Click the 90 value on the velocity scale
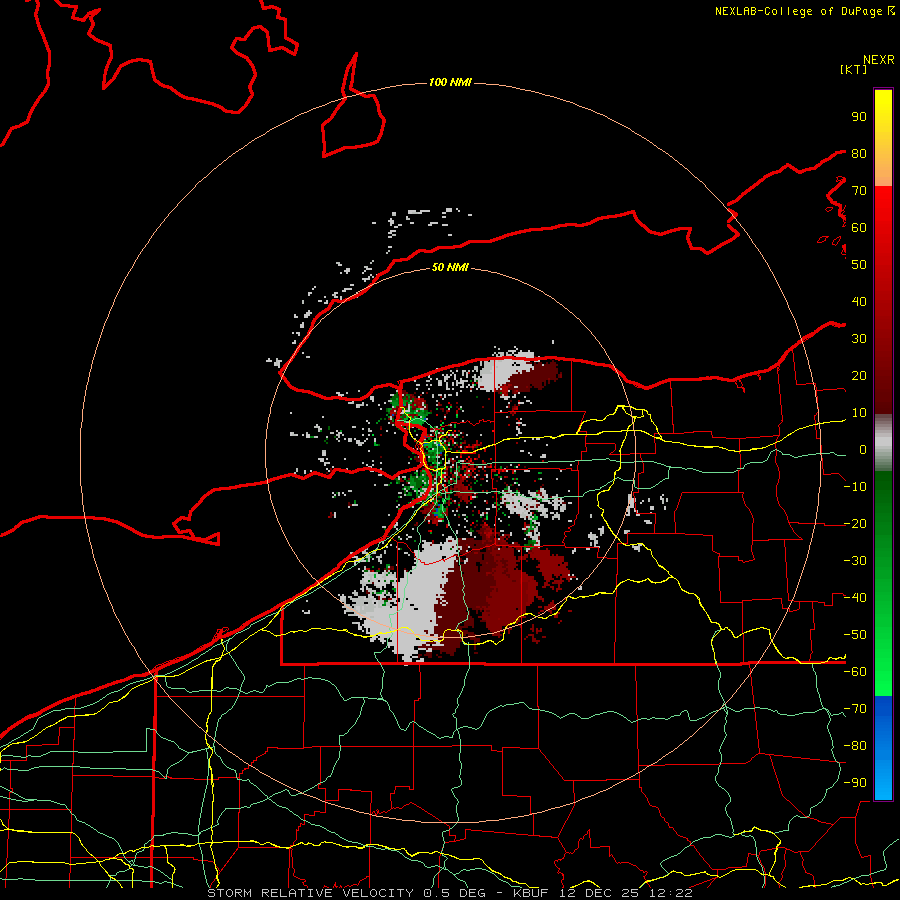Screen dimensions: 900x900 click(859, 117)
